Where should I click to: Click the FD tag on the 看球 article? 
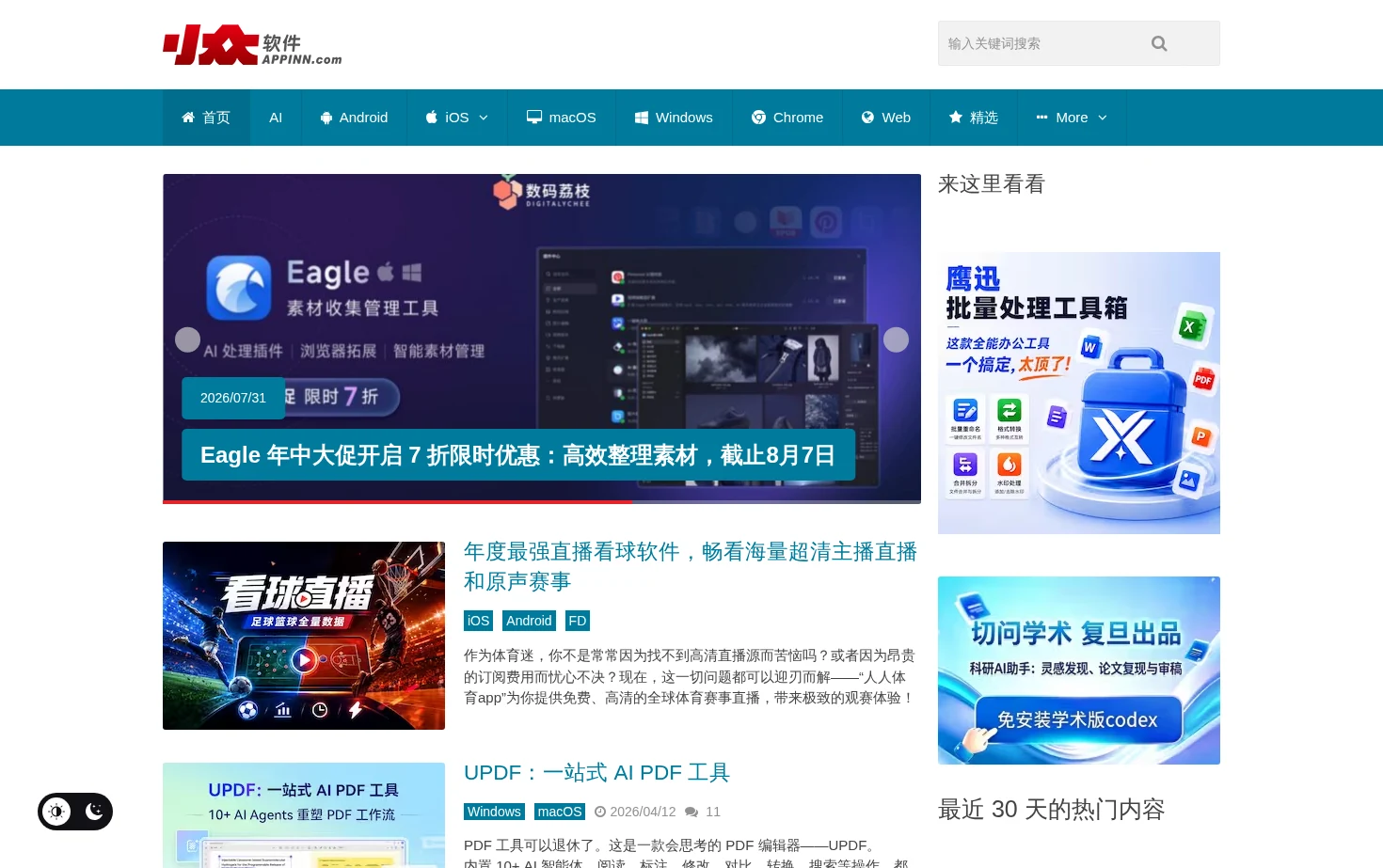point(578,621)
